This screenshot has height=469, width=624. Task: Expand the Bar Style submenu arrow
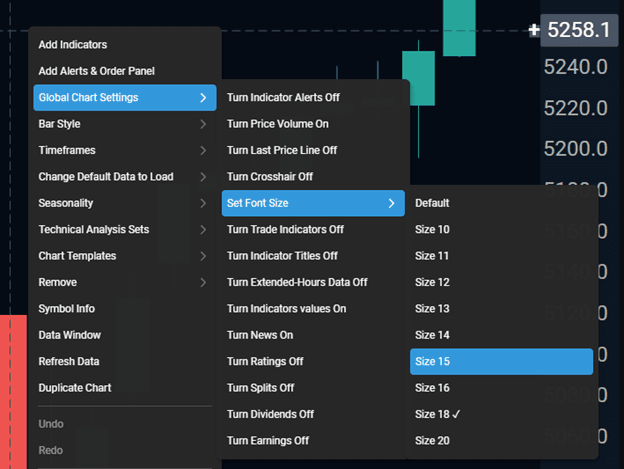(203, 124)
